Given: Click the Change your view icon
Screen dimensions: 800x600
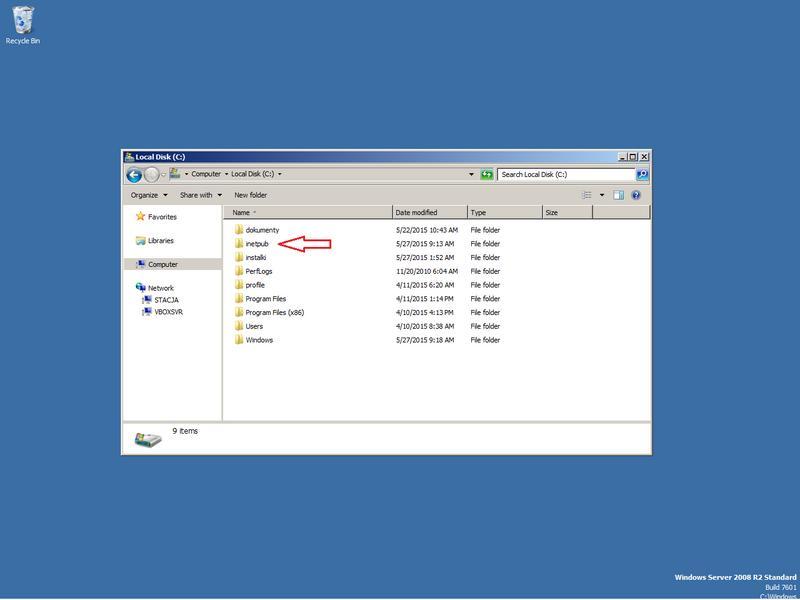Looking at the screenshot, I should coord(587,195).
